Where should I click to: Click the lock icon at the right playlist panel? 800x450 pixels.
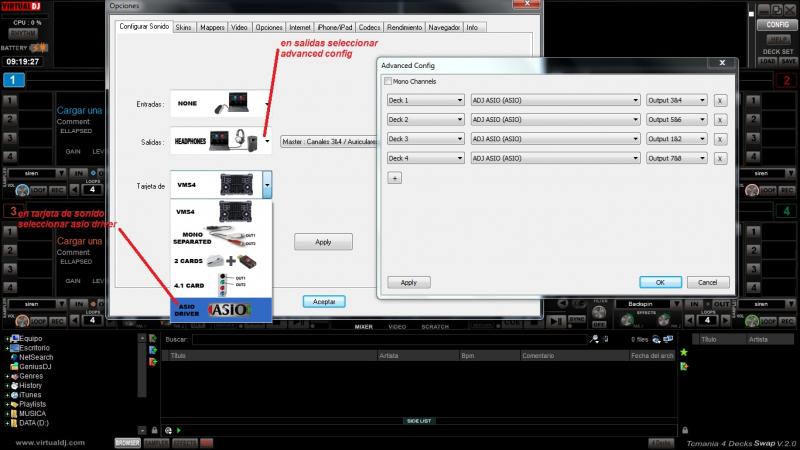pos(685,431)
